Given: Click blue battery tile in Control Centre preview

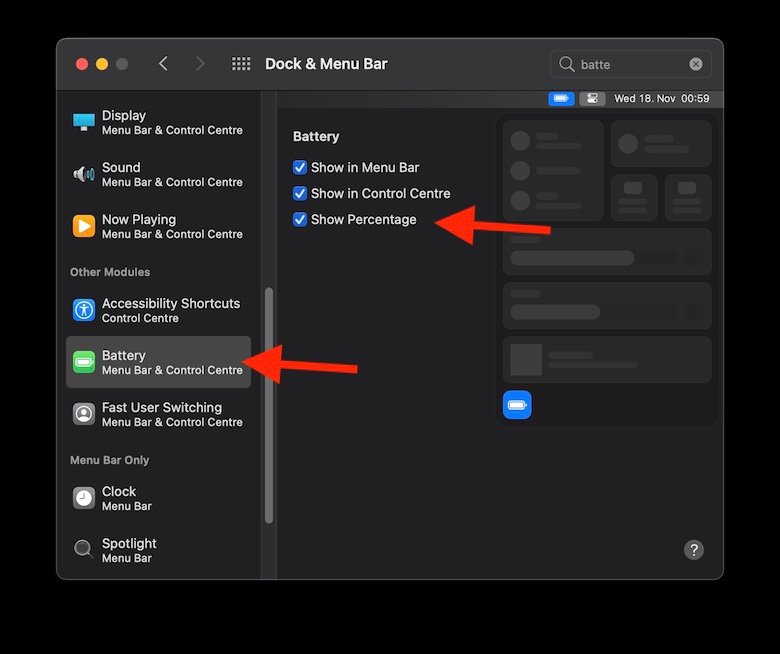Looking at the screenshot, I should 517,405.
